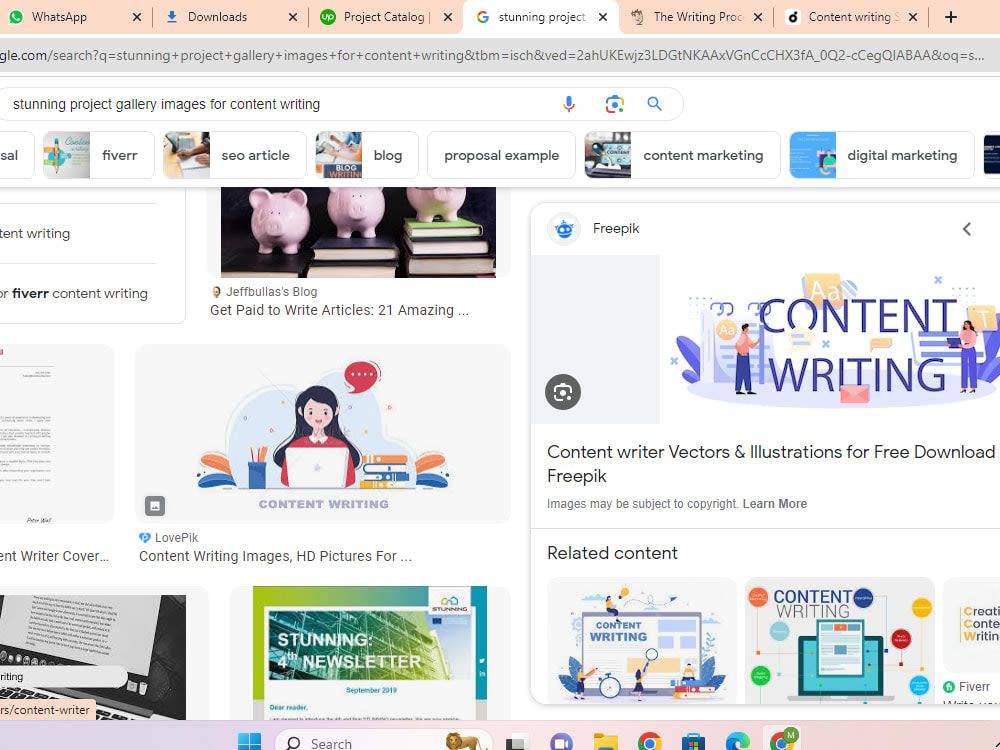1000x750 pixels.
Task: Switch to Project Catalog browser tab
Action: click(x=386, y=17)
